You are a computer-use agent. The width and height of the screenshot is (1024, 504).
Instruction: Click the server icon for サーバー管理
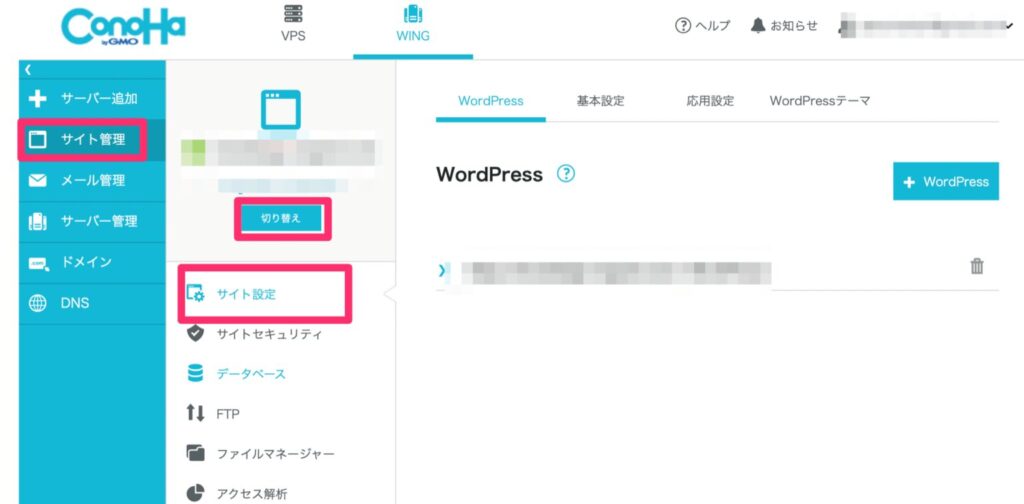pos(38,221)
